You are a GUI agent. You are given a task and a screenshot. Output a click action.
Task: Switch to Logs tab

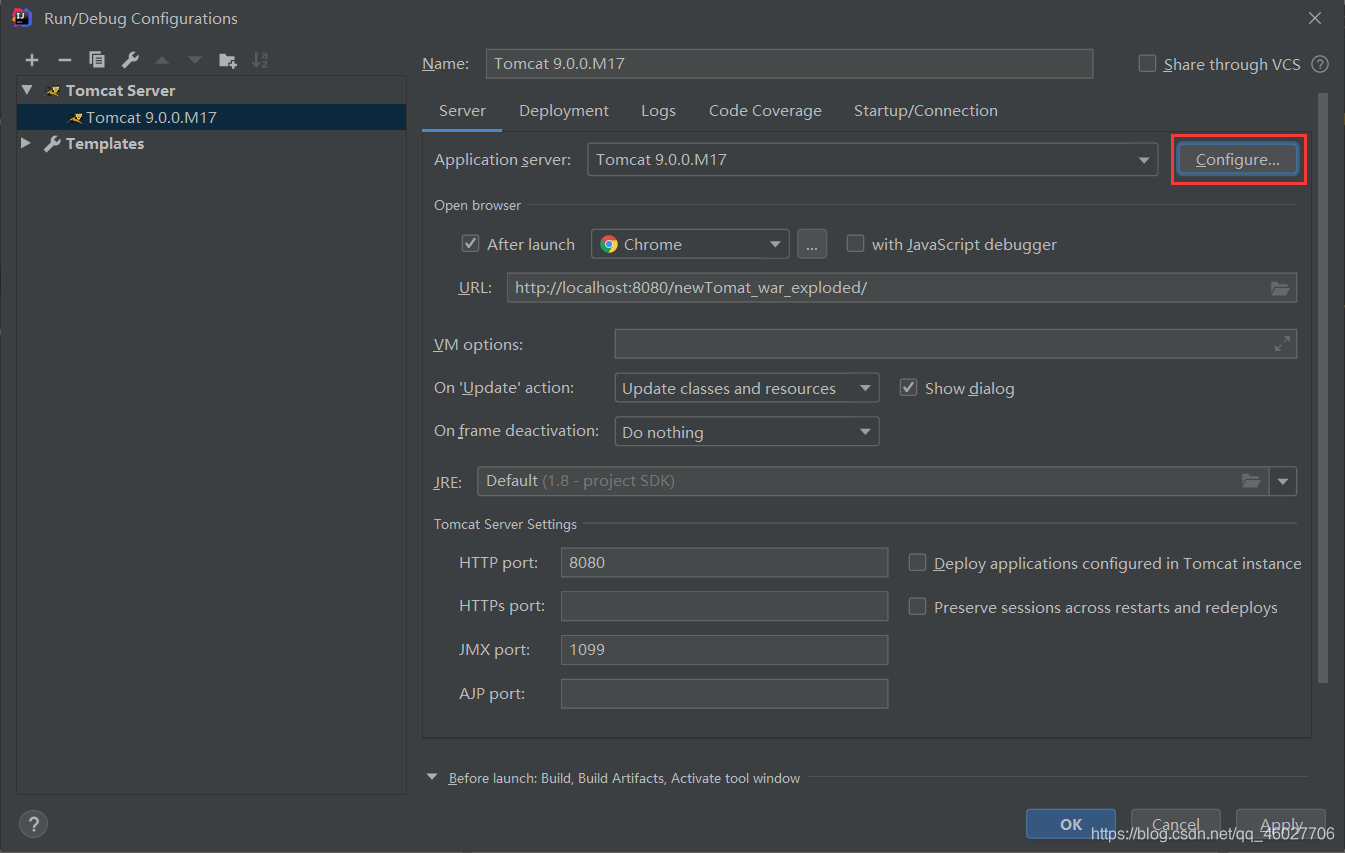click(x=658, y=111)
